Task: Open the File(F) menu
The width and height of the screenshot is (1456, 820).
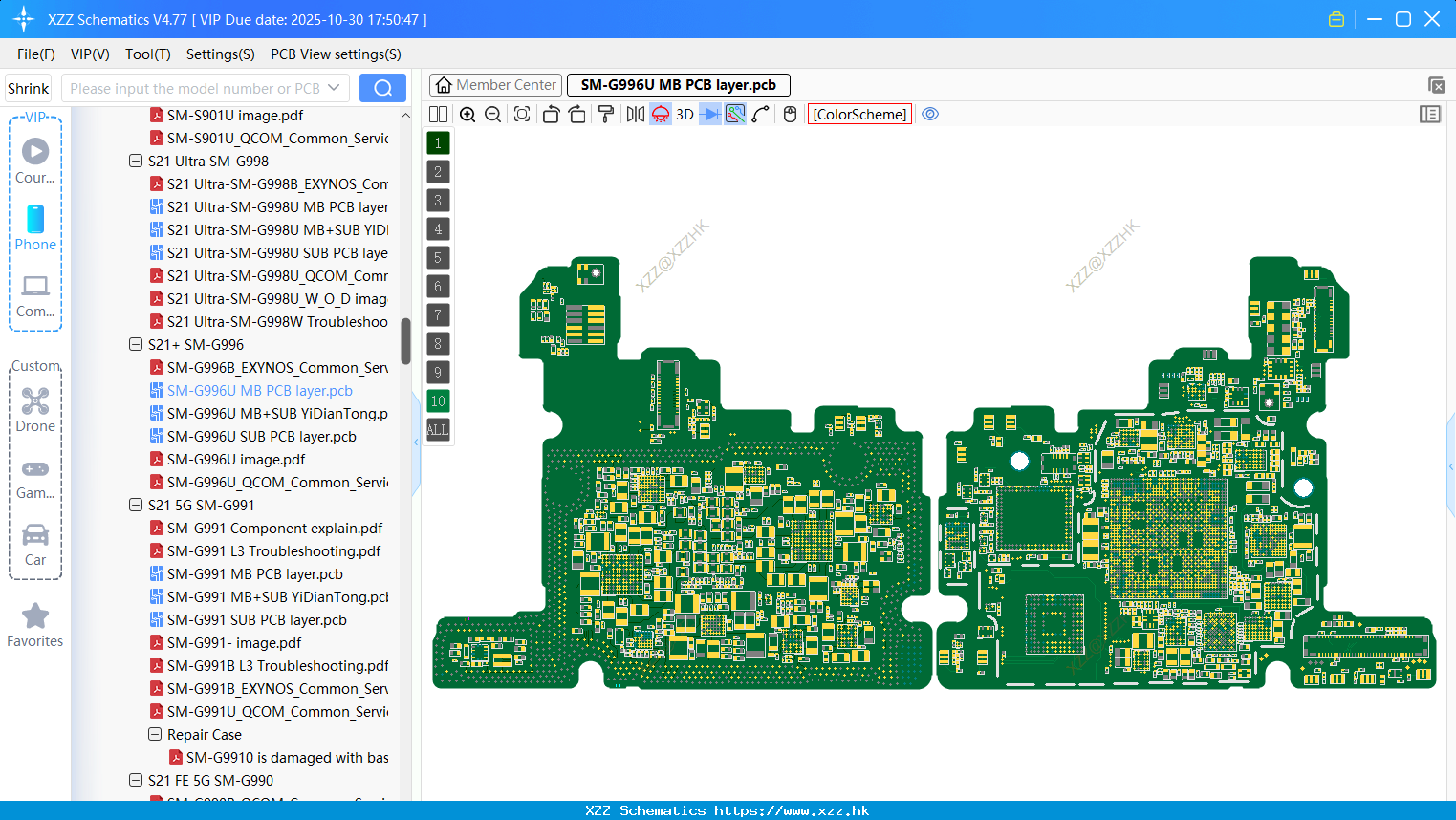Action: click(x=36, y=54)
